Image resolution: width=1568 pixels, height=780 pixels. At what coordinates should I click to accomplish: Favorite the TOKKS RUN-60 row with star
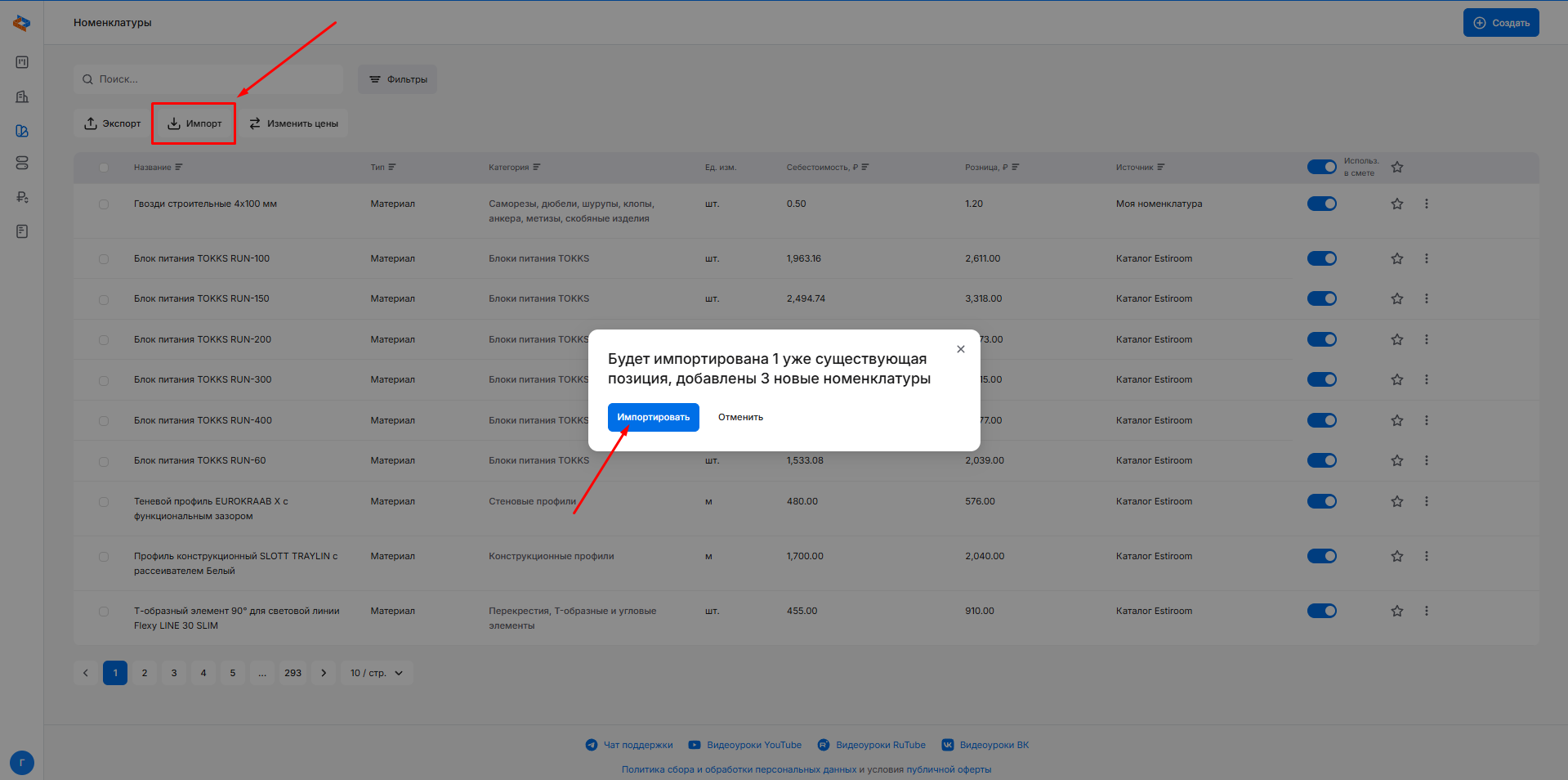tap(1396, 460)
